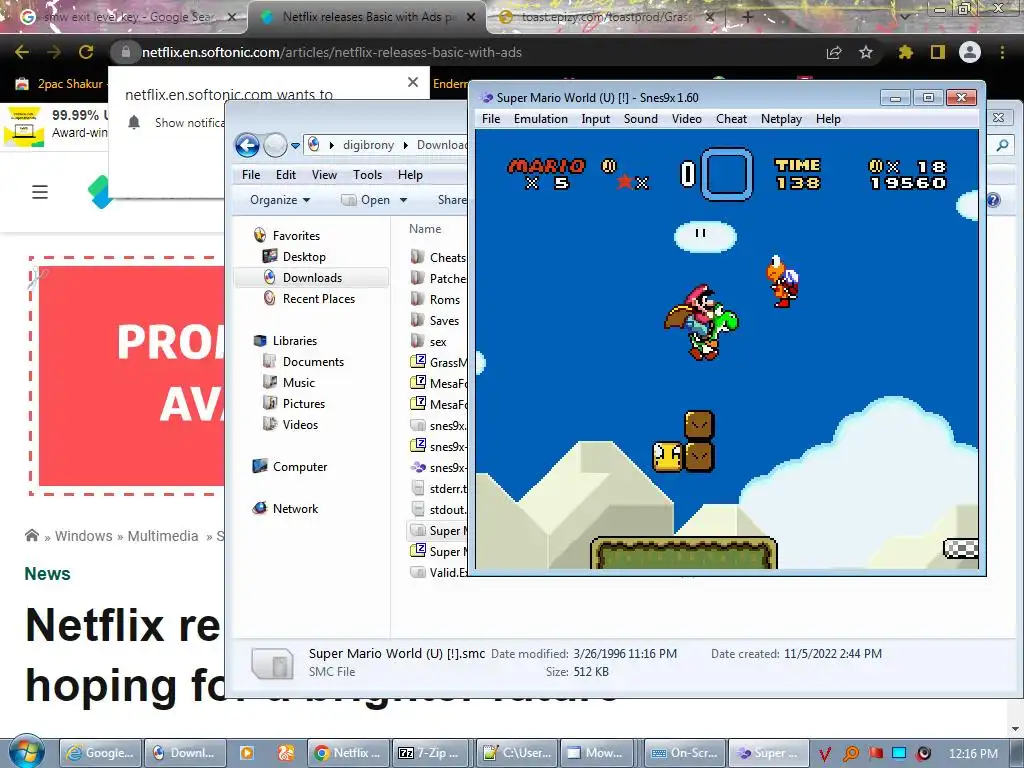Click the Multimedia breadcrumb link
1024x768 pixels.
click(x=163, y=536)
